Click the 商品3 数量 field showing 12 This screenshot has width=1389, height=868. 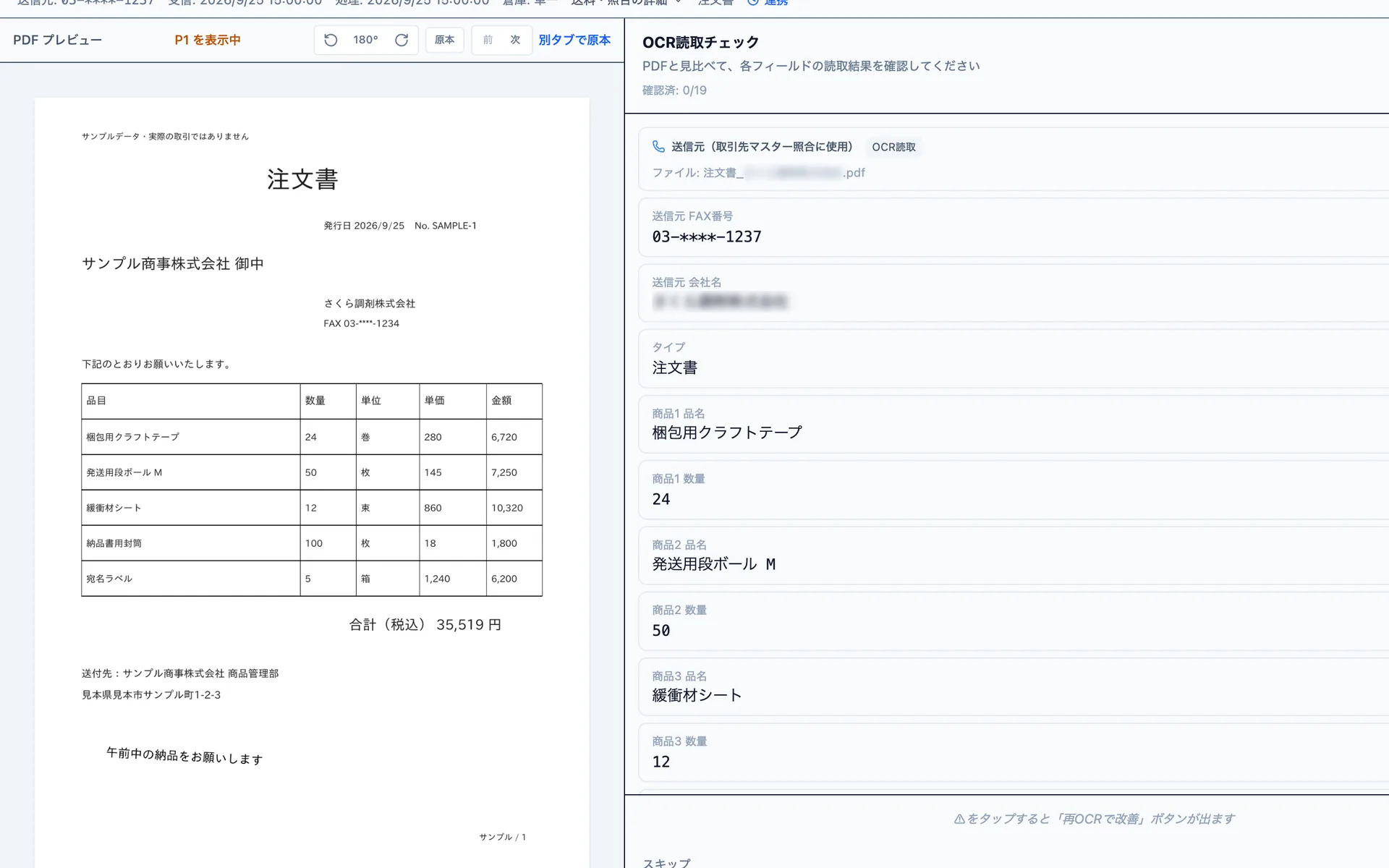1013,752
